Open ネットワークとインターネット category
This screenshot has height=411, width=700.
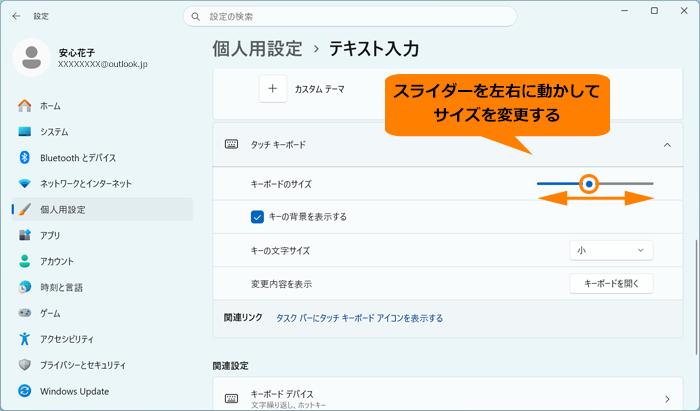click(x=102, y=183)
